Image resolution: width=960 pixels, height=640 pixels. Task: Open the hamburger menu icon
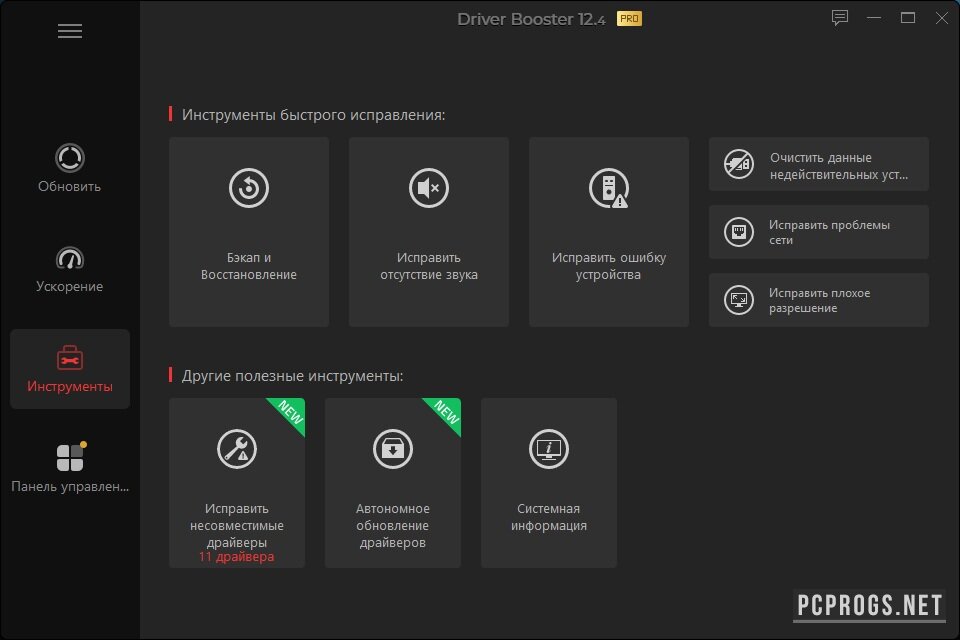[x=70, y=31]
